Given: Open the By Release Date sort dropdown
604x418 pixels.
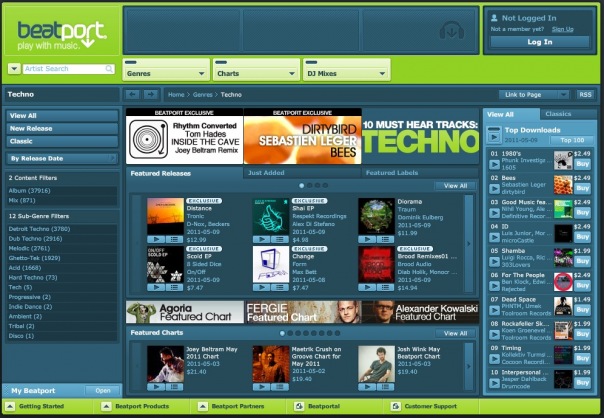Looking at the screenshot, I should coord(62,158).
